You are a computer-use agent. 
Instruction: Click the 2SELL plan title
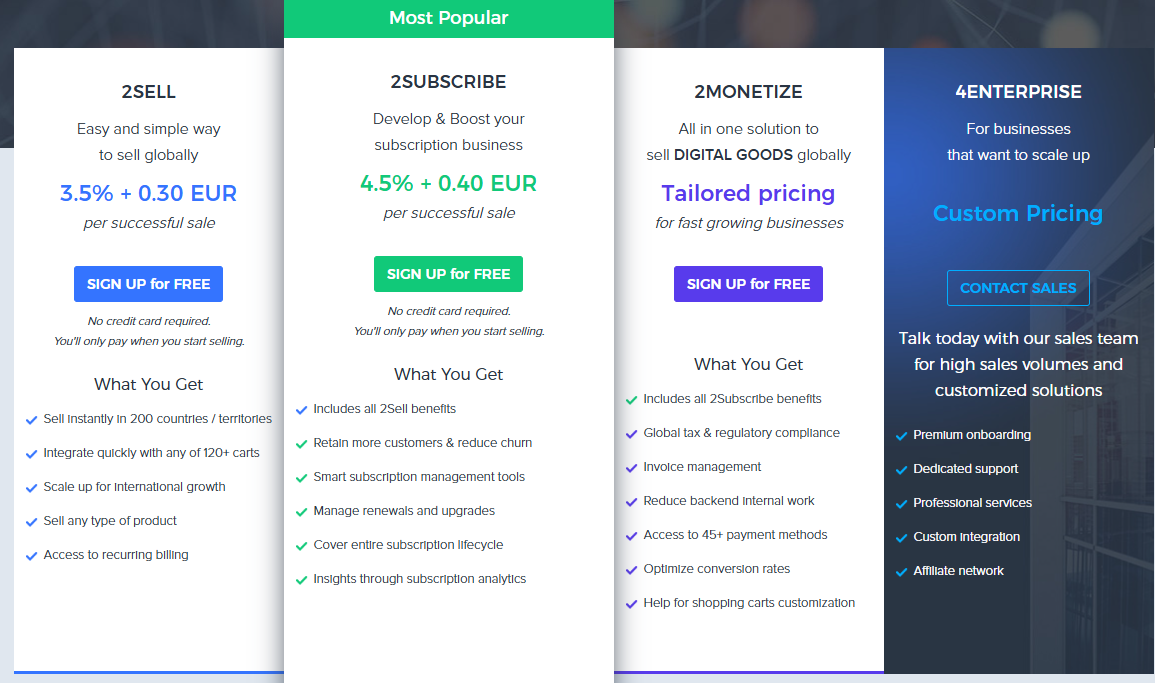[x=148, y=92]
